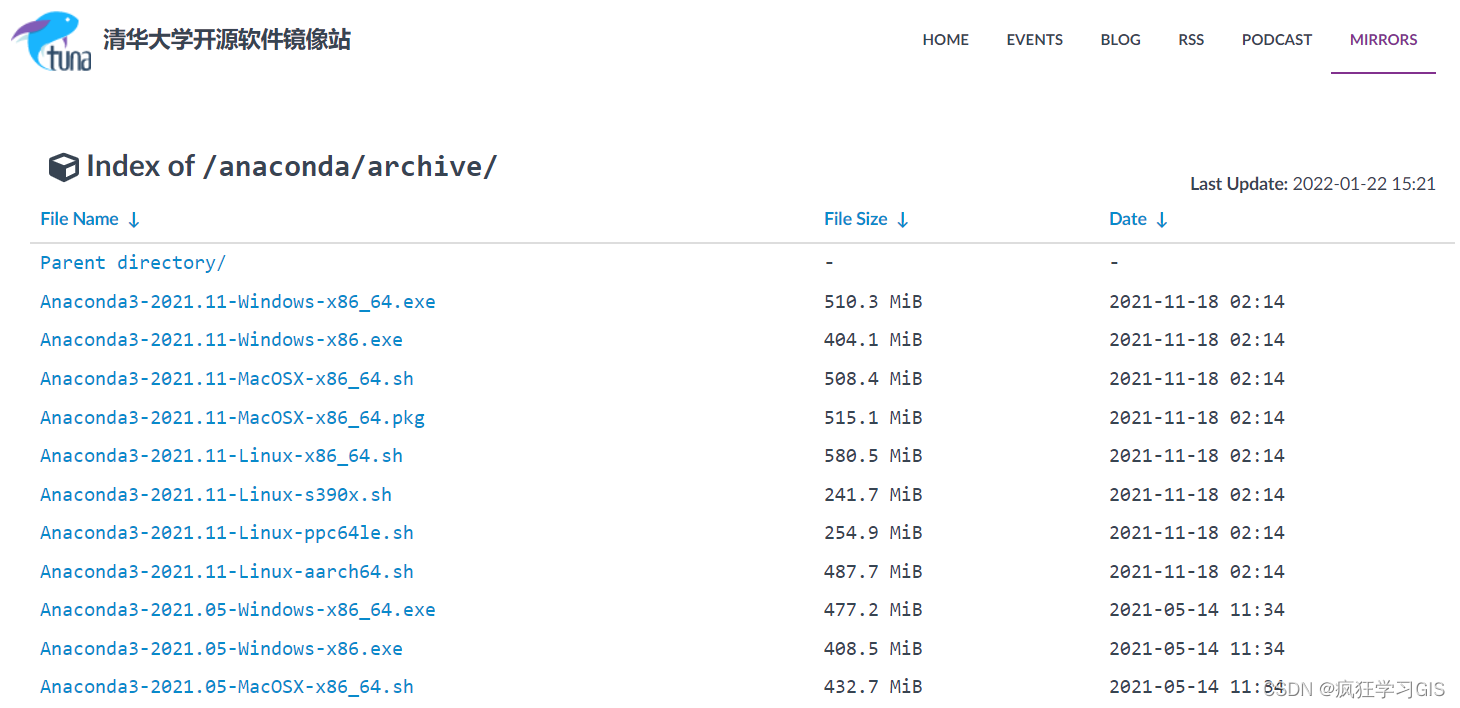Click the 清华大学开源软件镜像站 site title
Screen dimensions: 1460x708
point(227,40)
